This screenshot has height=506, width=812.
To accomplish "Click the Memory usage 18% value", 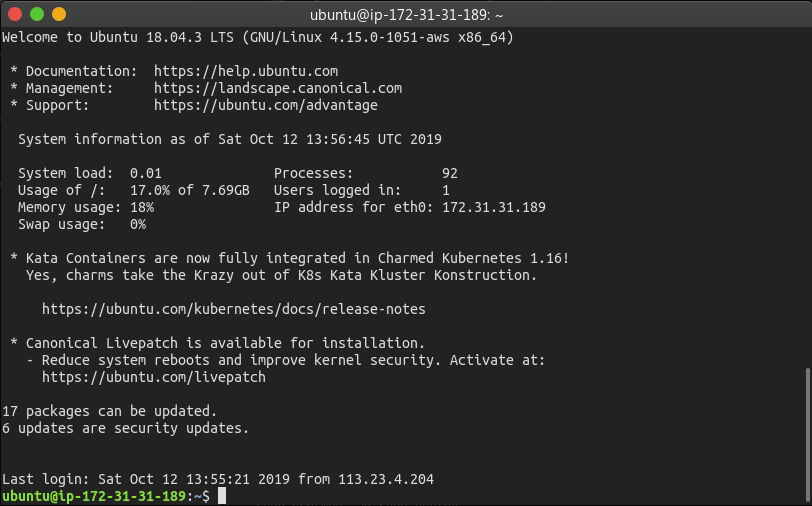I will pos(142,207).
